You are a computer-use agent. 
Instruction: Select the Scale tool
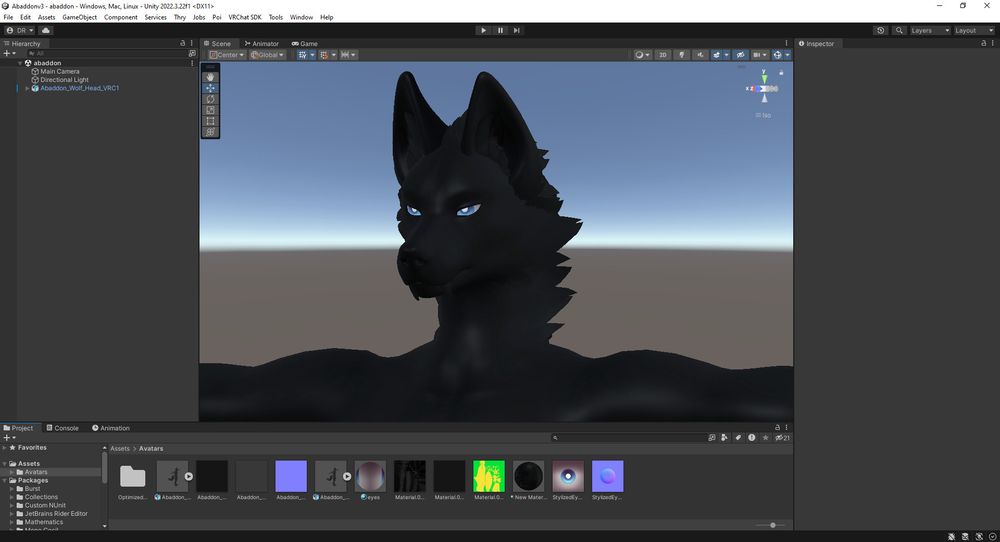tap(210, 110)
